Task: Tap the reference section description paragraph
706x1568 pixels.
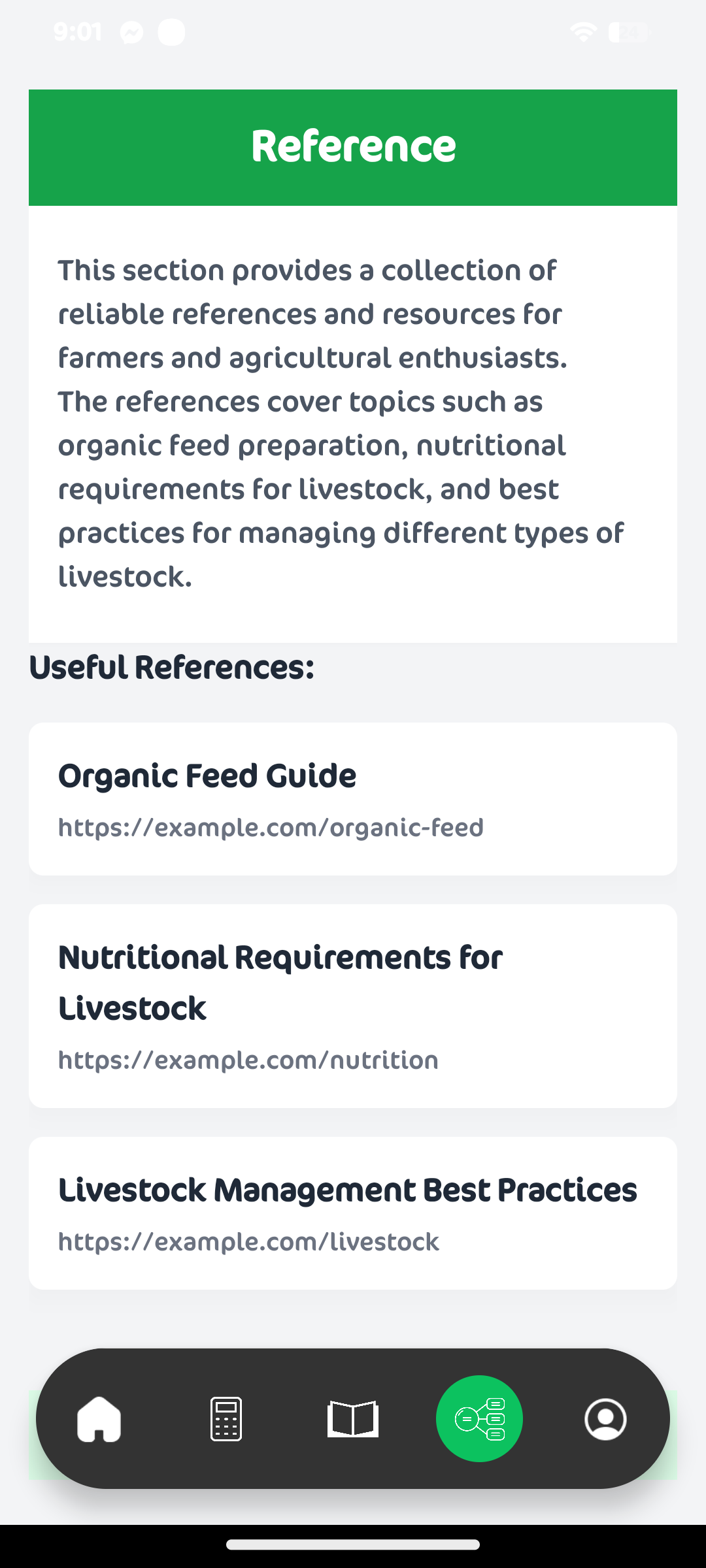Action: pyautogui.click(x=340, y=423)
